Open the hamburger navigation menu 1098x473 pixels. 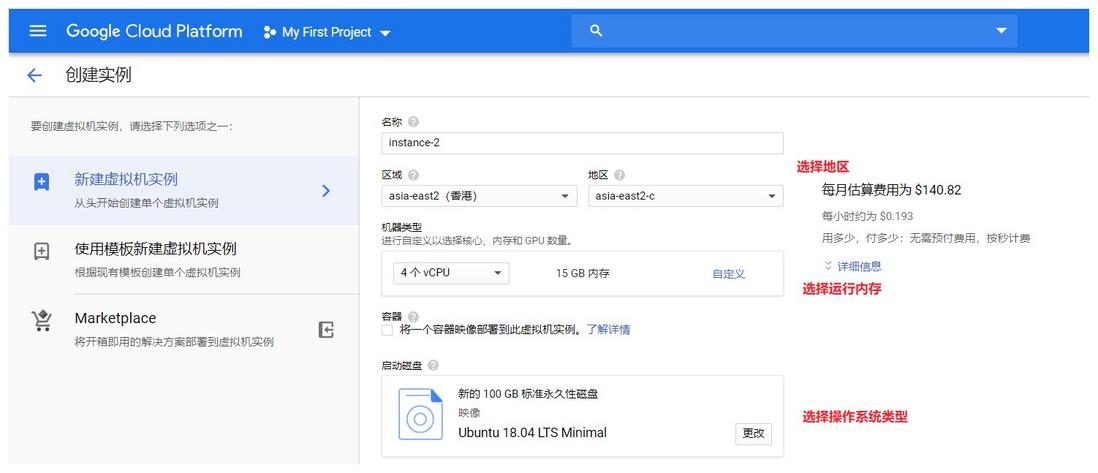click(38, 32)
